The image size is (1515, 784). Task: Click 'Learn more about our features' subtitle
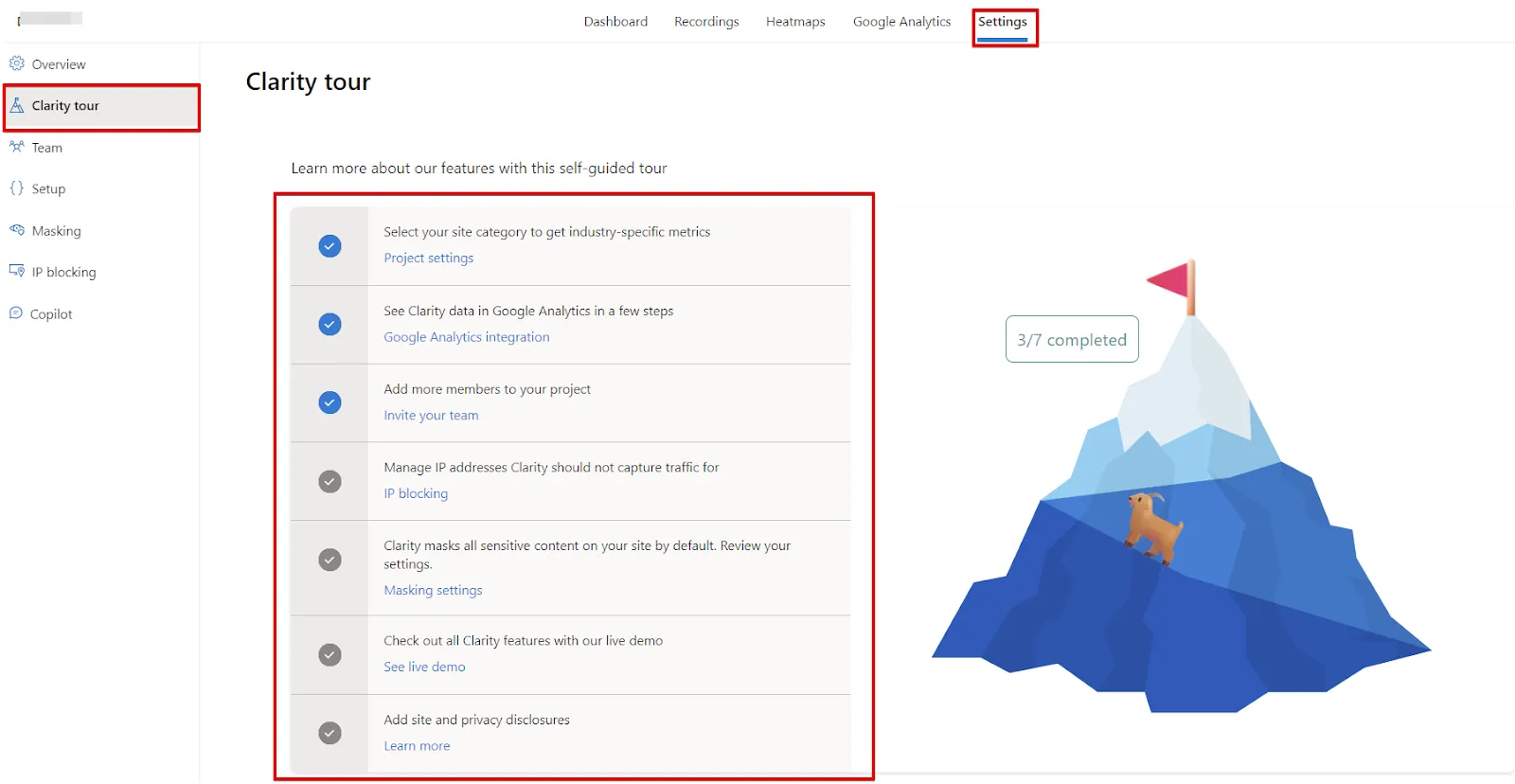coord(479,169)
